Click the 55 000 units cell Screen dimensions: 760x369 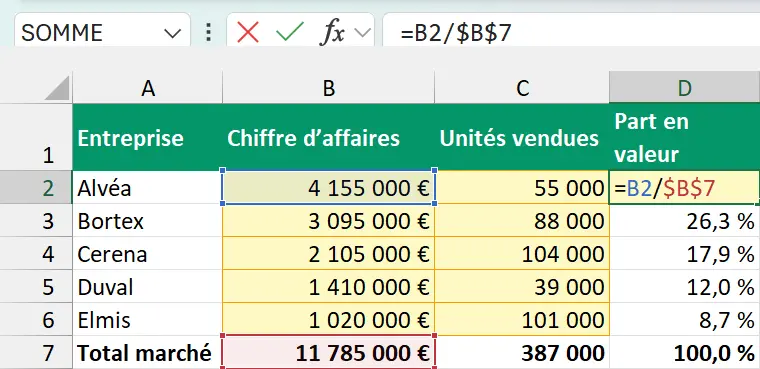pos(522,187)
